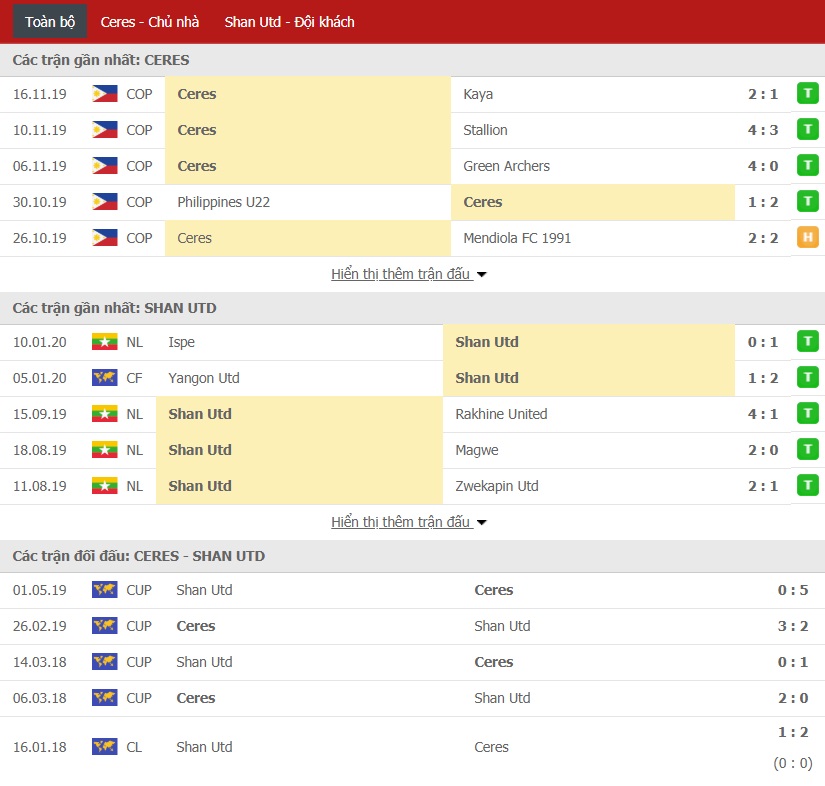
Task: Click Myanmar flag in 18.08.19 Magwe row
Action: [x=105, y=450]
